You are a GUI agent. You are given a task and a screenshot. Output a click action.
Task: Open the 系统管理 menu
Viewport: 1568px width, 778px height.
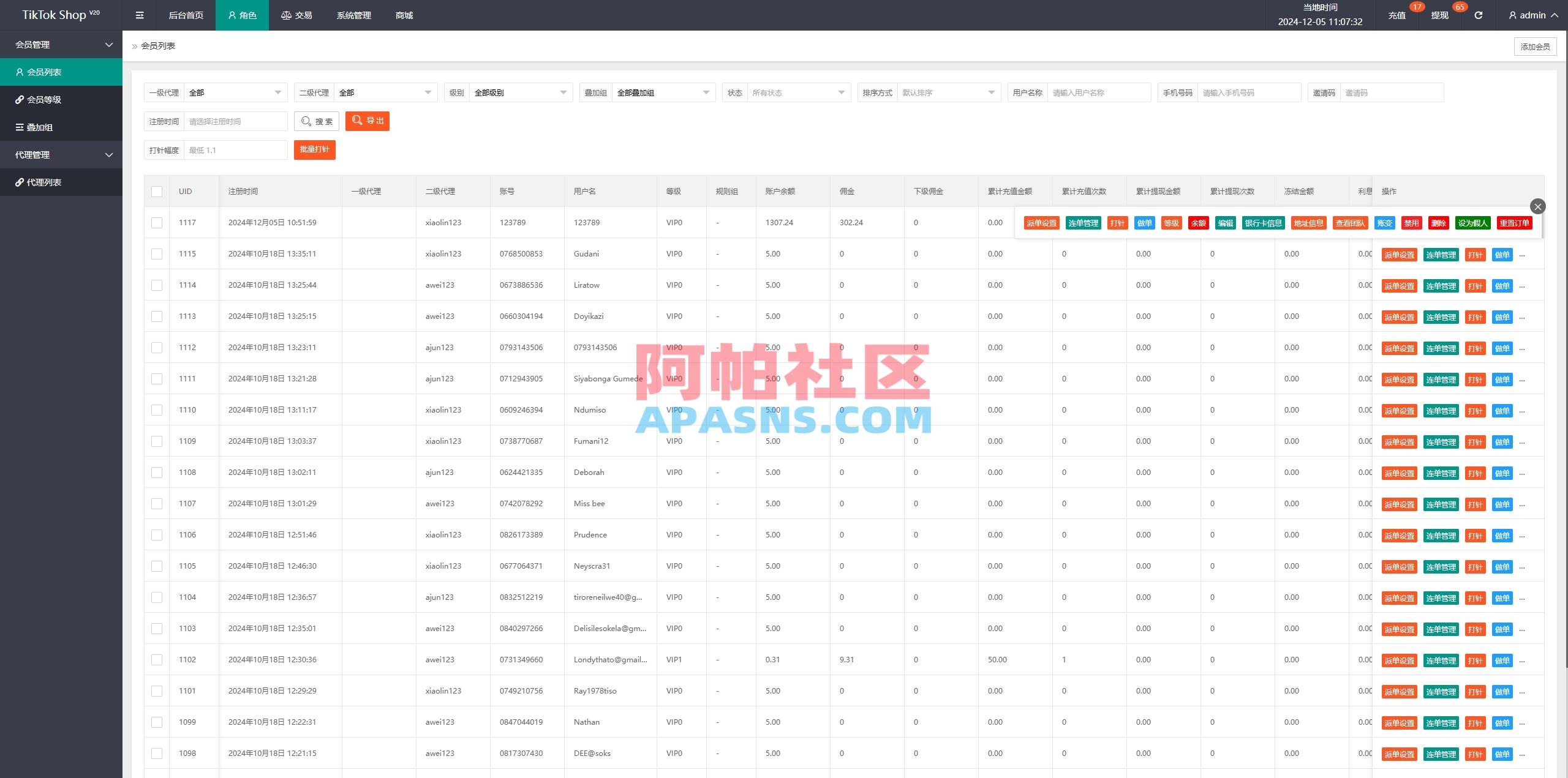(x=353, y=15)
